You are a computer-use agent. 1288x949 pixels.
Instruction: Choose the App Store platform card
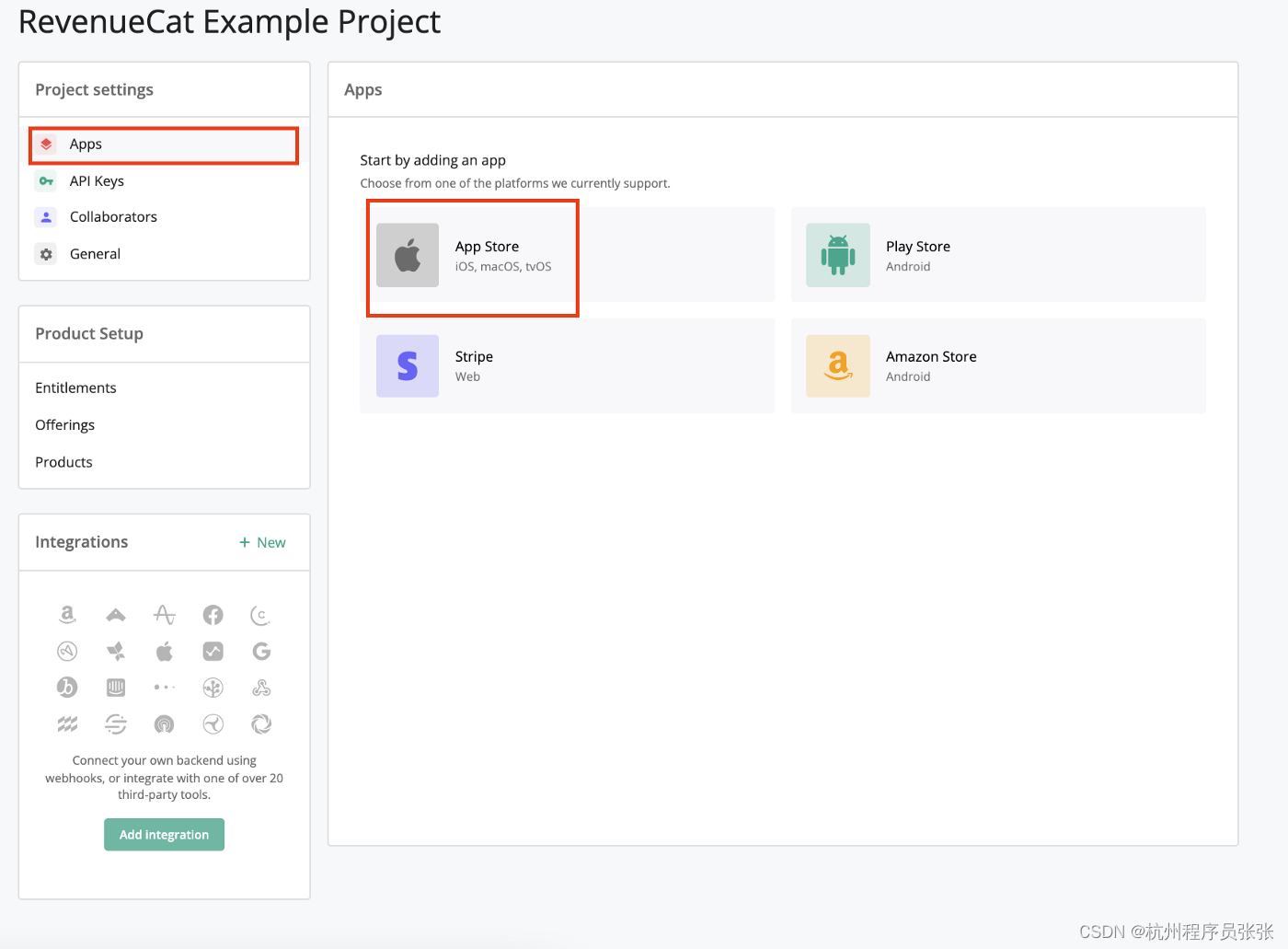coord(568,255)
